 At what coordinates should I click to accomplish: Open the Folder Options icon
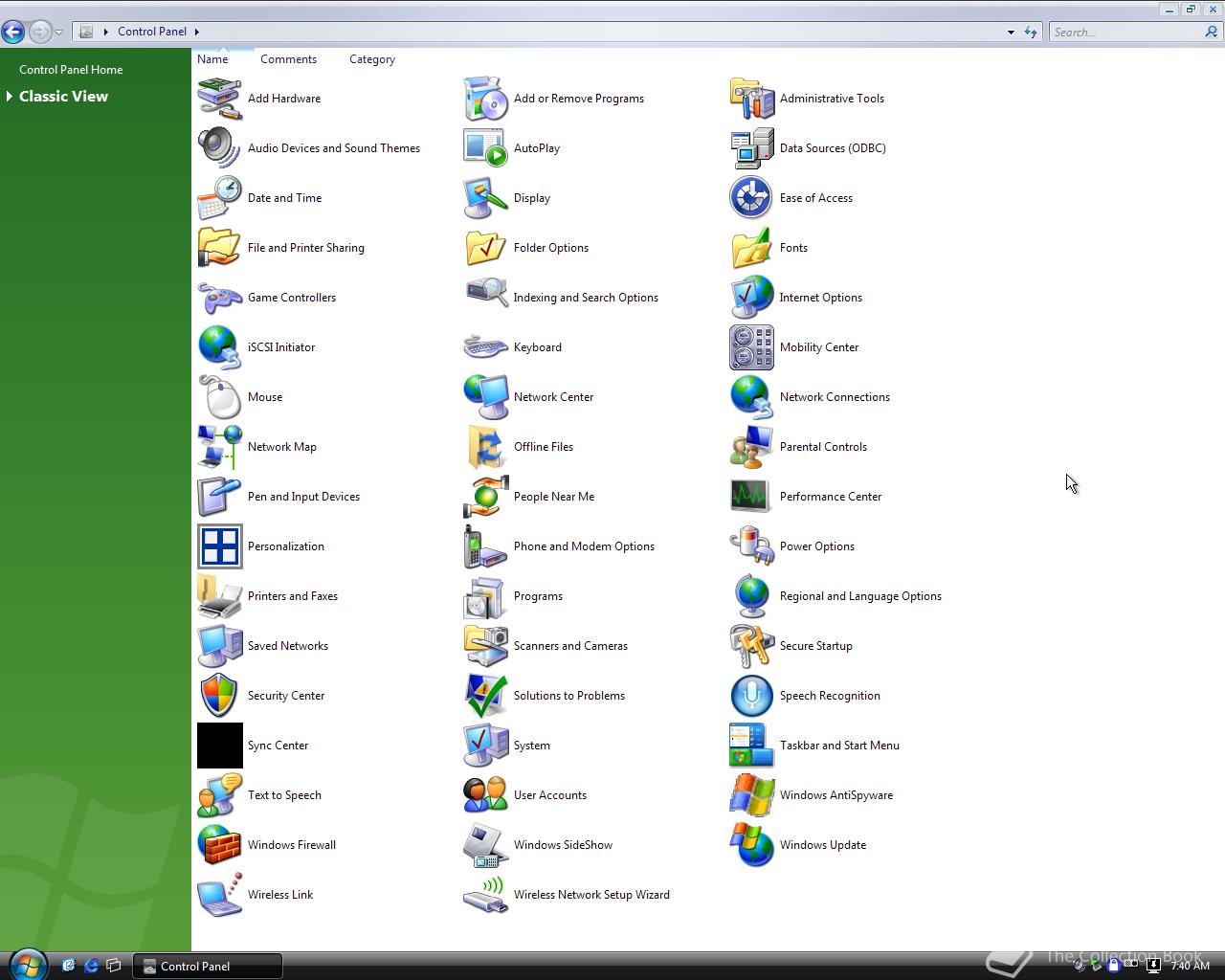(x=485, y=248)
